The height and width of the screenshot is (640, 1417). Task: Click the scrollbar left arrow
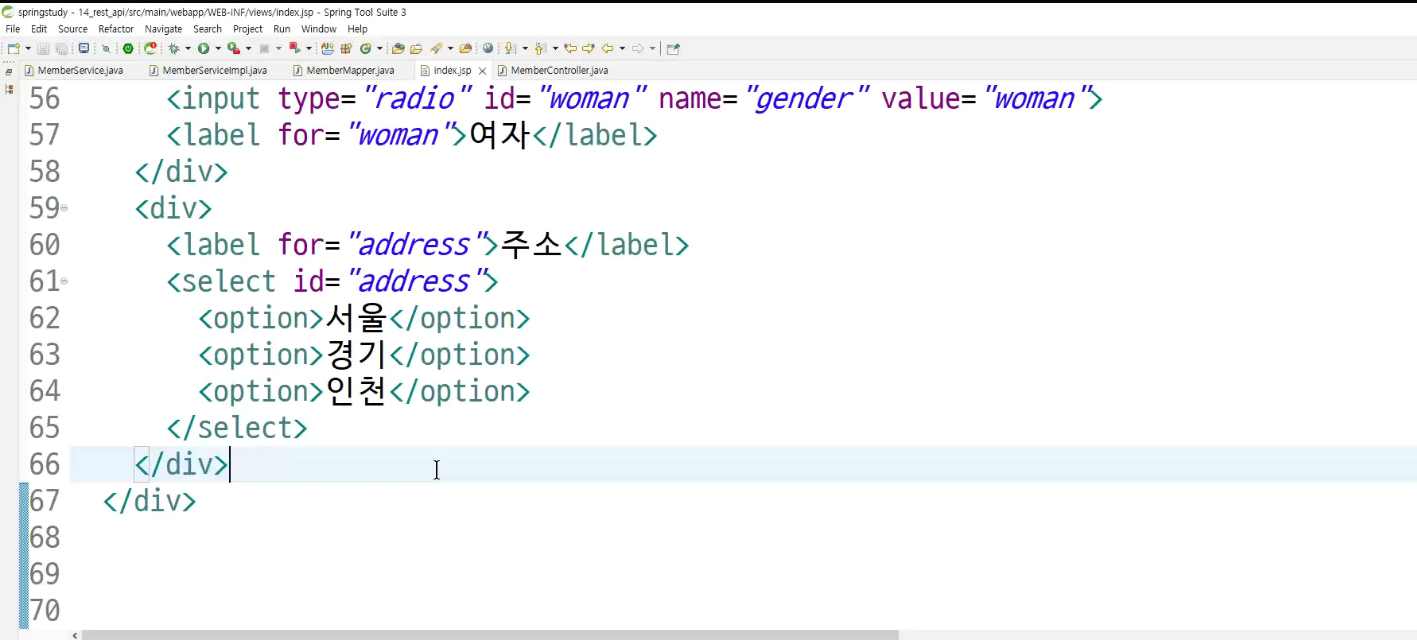[x=75, y=634]
